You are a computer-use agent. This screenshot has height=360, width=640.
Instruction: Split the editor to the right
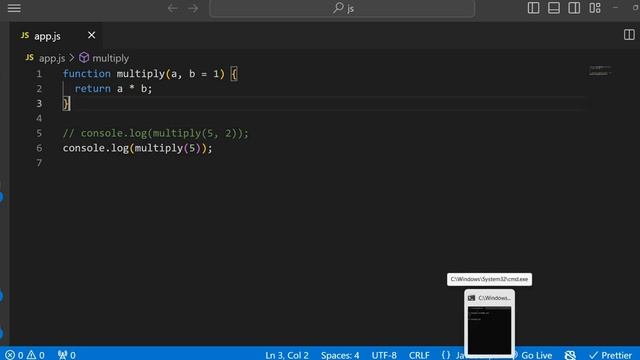[629, 35]
